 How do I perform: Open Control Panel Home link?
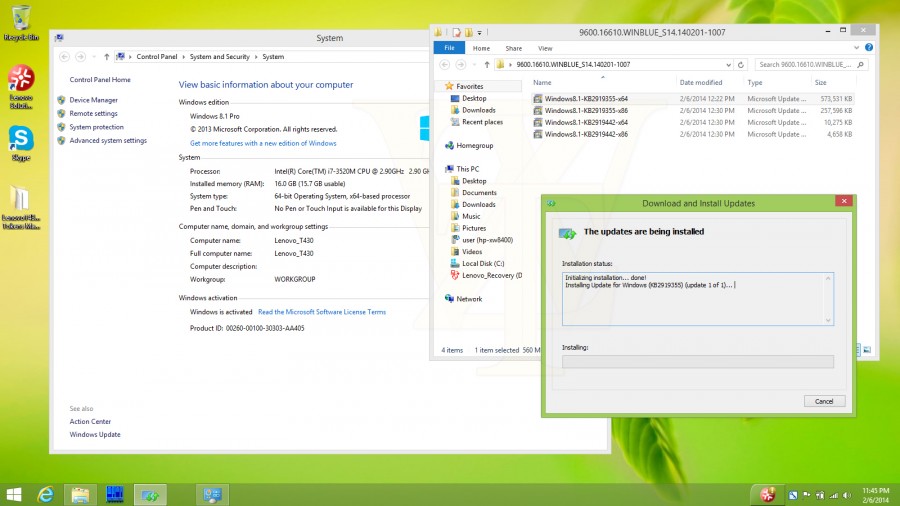coord(100,80)
